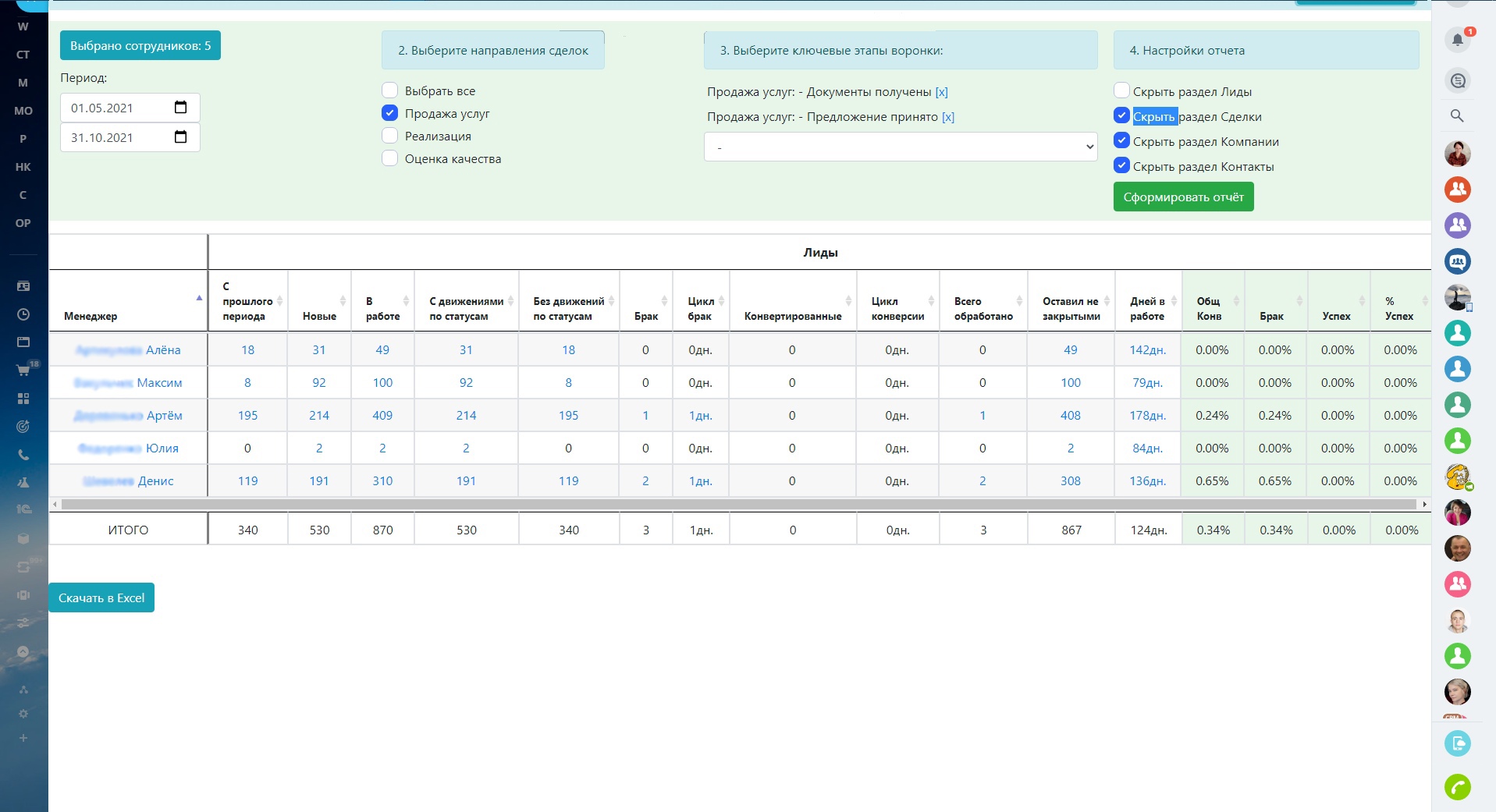1496x812 pixels.
Task: Open notifications bell in right sidebar
Action: [1457, 40]
